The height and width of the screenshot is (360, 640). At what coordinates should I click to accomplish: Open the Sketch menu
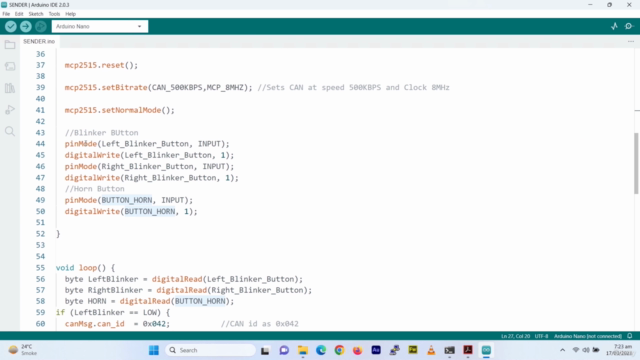(x=36, y=14)
